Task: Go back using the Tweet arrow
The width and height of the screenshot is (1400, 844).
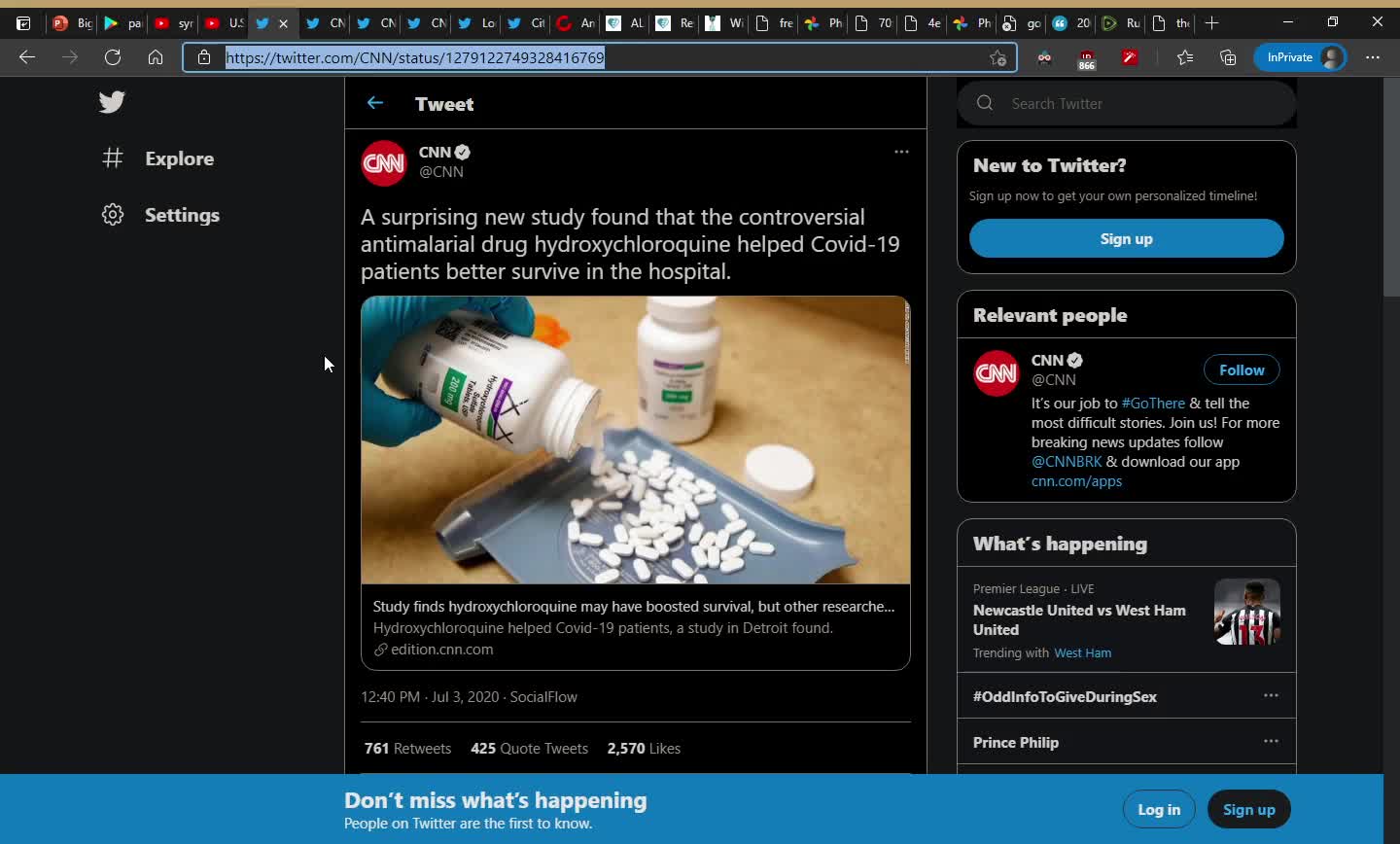Action: pos(375,103)
